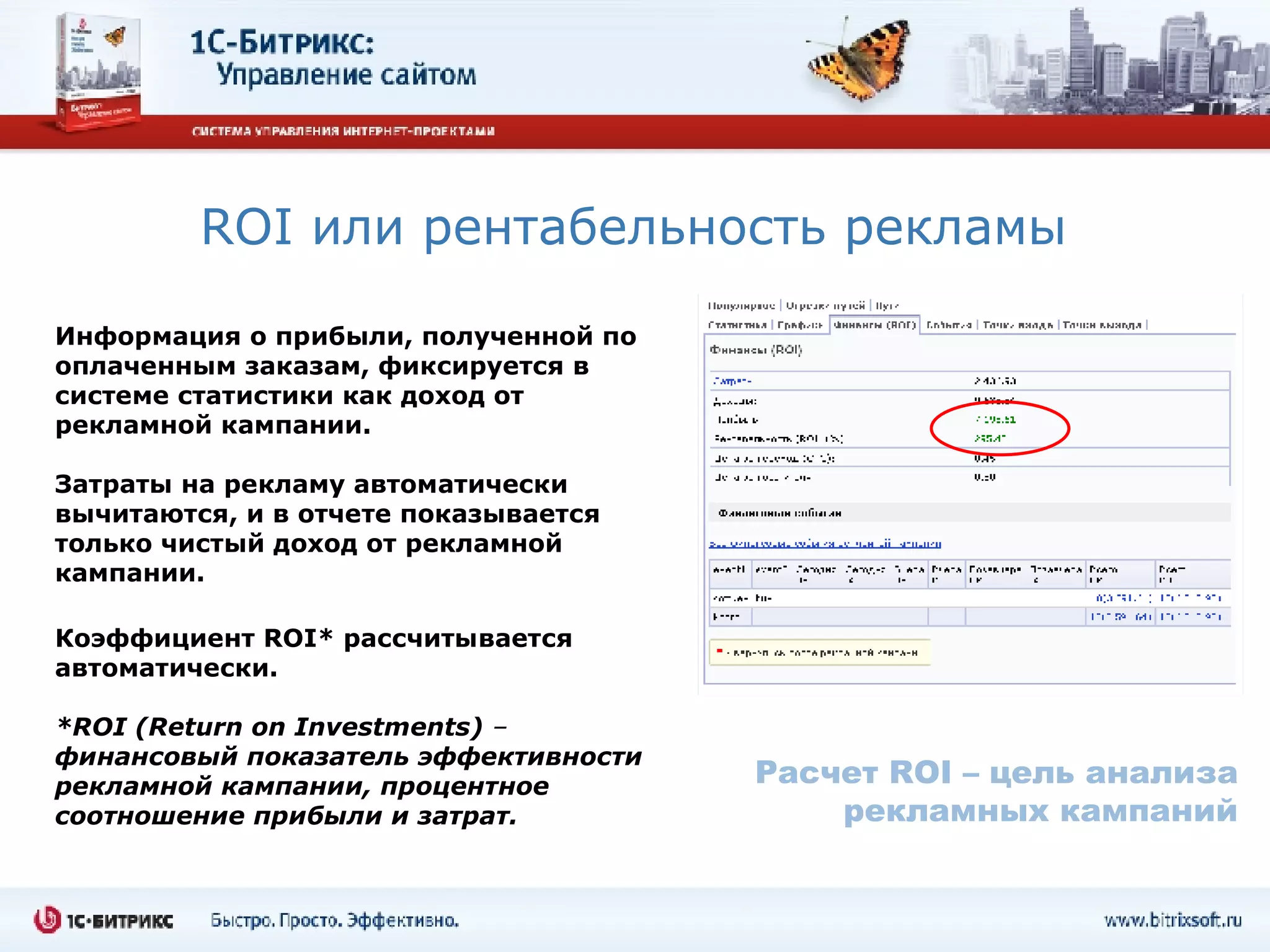Click the 'Популярное' menu link
Image resolution: width=1270 pixels, height=952 pixels.
(x=741, y=306)
